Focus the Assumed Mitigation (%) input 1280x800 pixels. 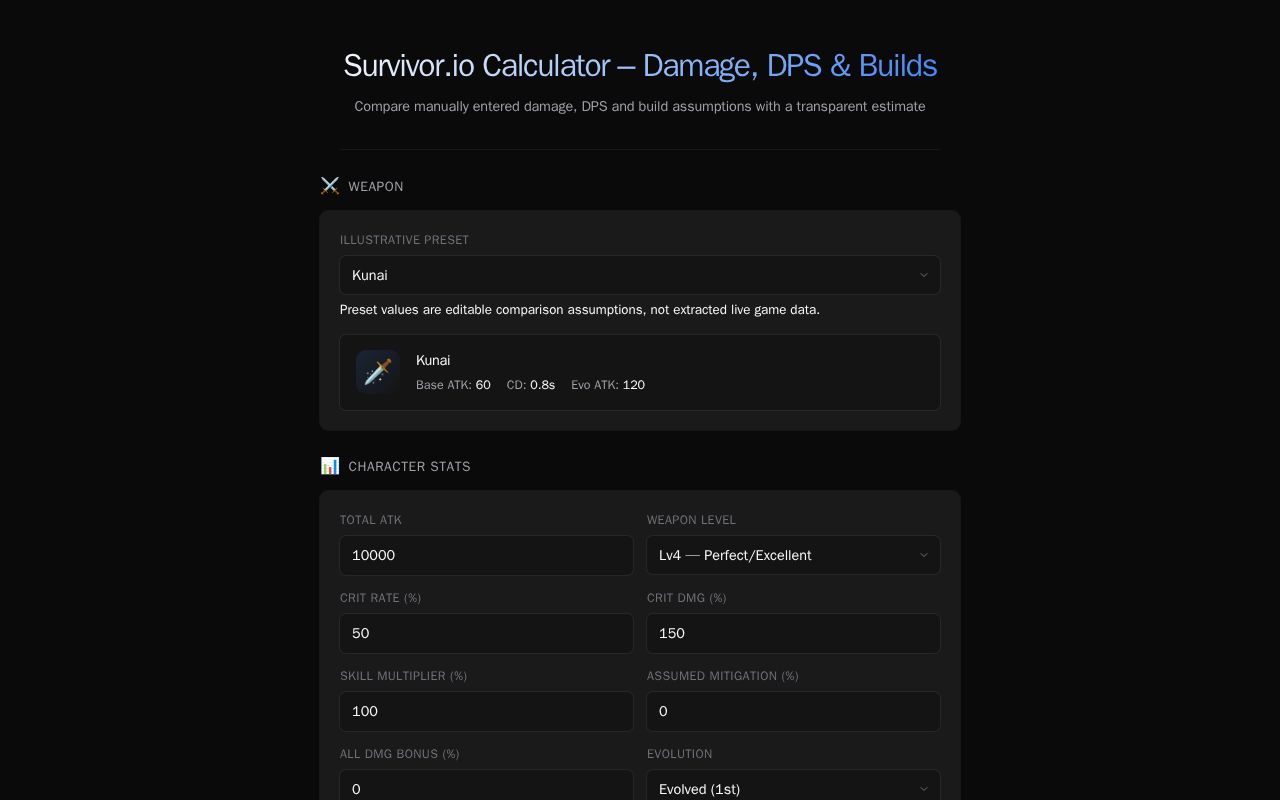click(793, 711)
